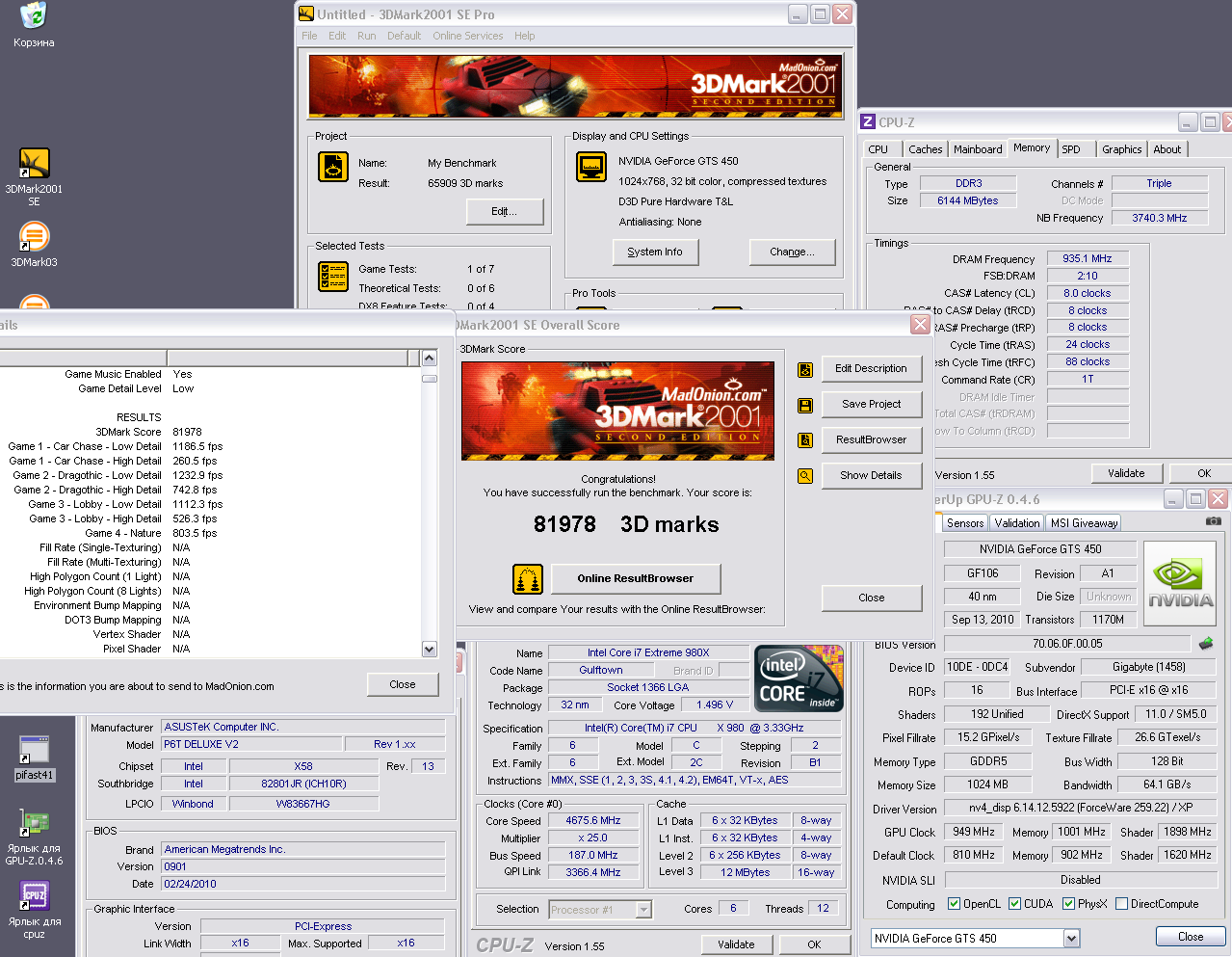Click OK in the bottom CPU-Z window
Image resolution: width=1232 pixels, height=957 pixels.
[x=814, y=944]
